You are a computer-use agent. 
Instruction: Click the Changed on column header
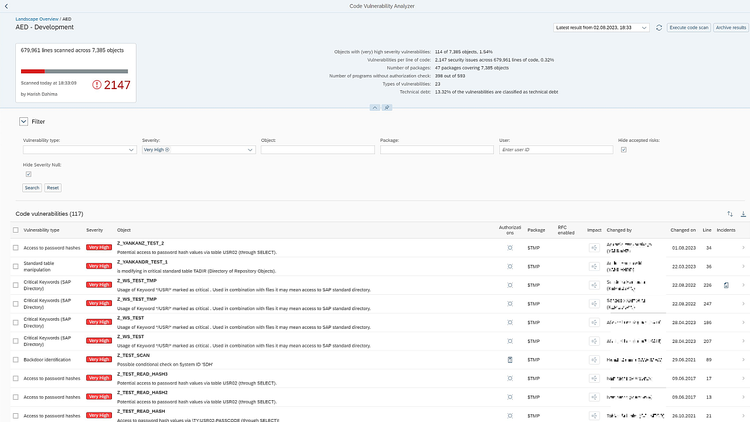coord(683,230)
